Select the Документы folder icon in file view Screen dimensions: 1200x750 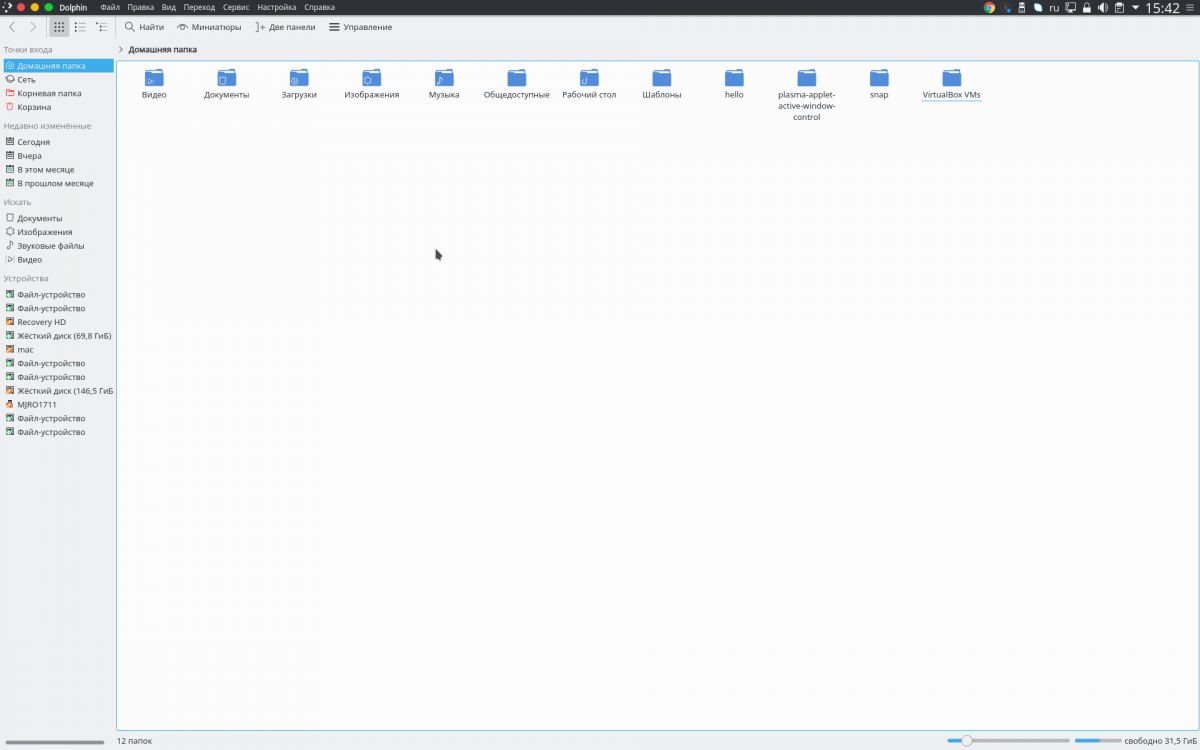tap(227, 78)
